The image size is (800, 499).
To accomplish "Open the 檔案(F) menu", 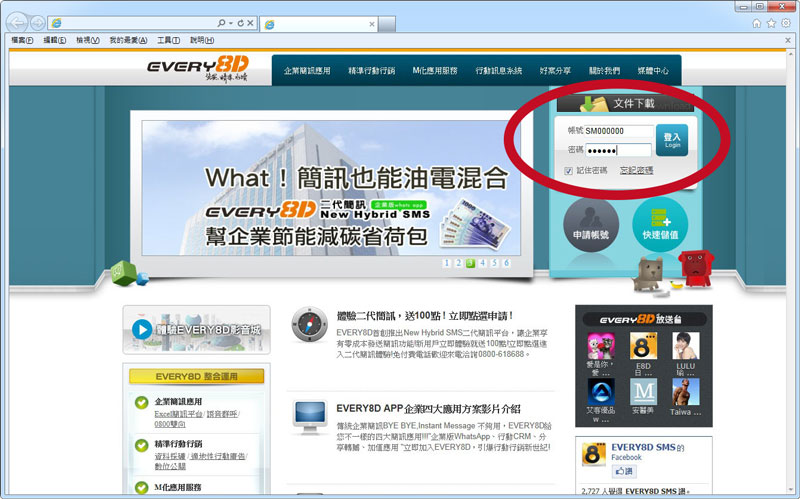I will pos(22,40).
